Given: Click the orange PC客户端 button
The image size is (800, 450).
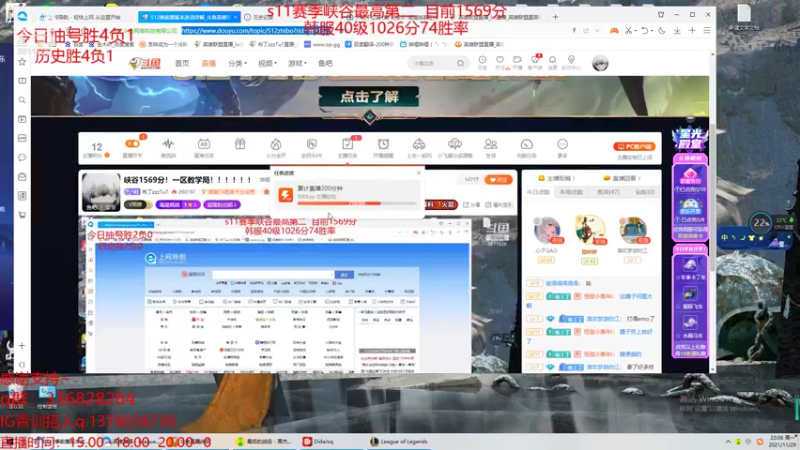Looking at the screenshot, I should (x=634, y=146).
